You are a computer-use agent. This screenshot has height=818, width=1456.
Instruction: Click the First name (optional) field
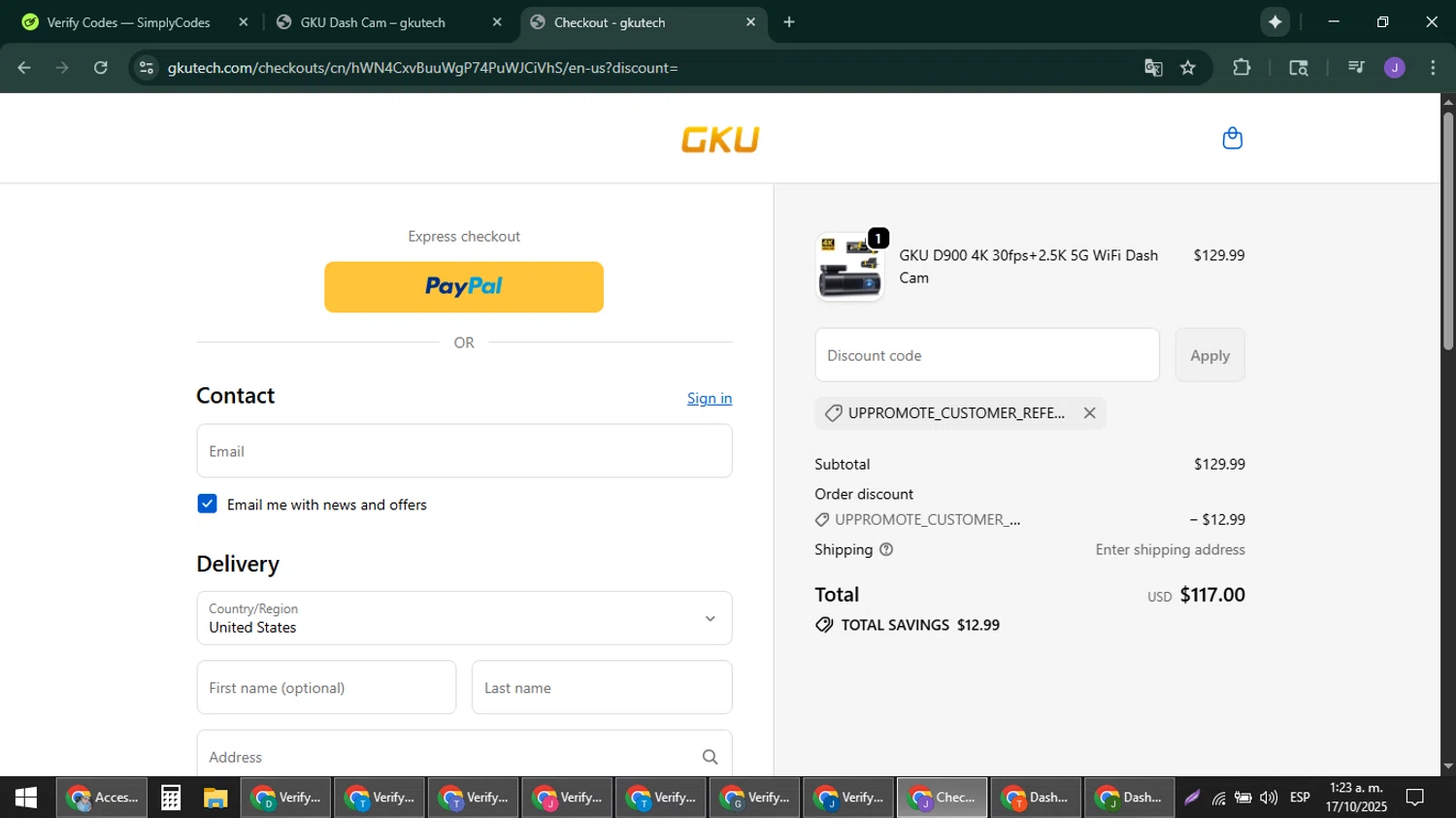(x=326, y=688)
